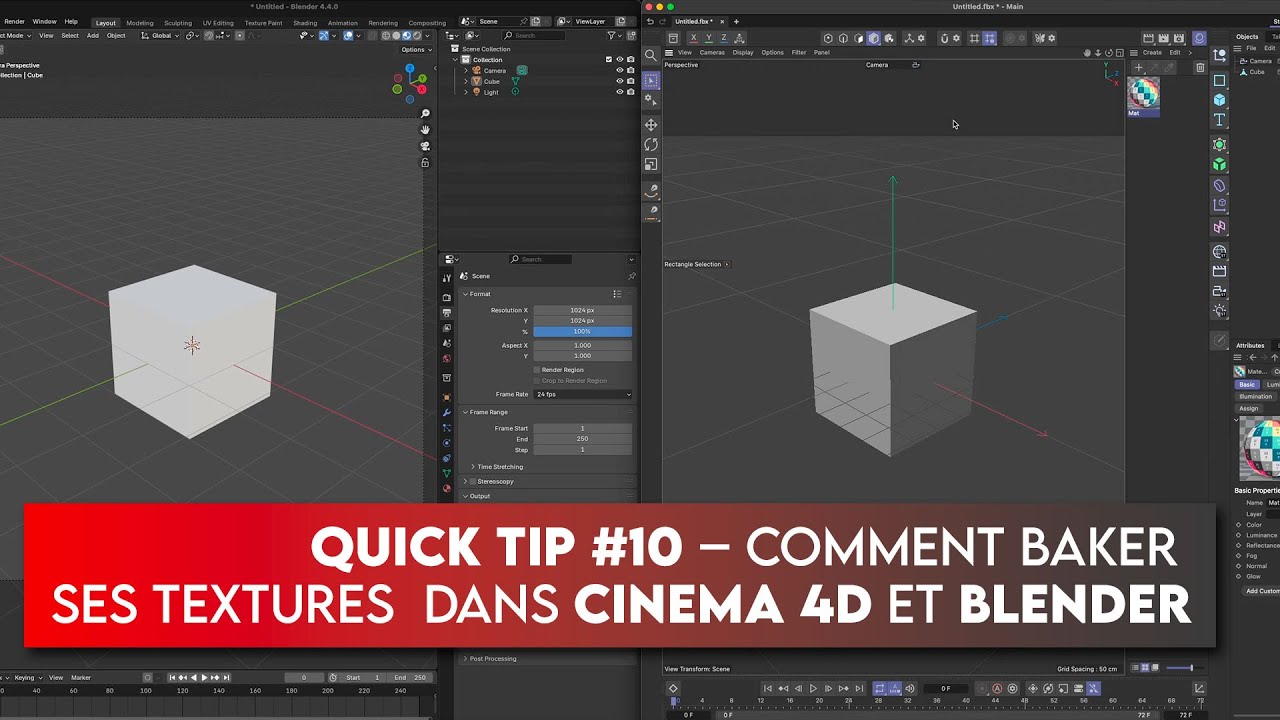Viewport: 1280px width, 720px height.
Task: Enable Stereoscopy checkbox in Blender
Action: 473,481
